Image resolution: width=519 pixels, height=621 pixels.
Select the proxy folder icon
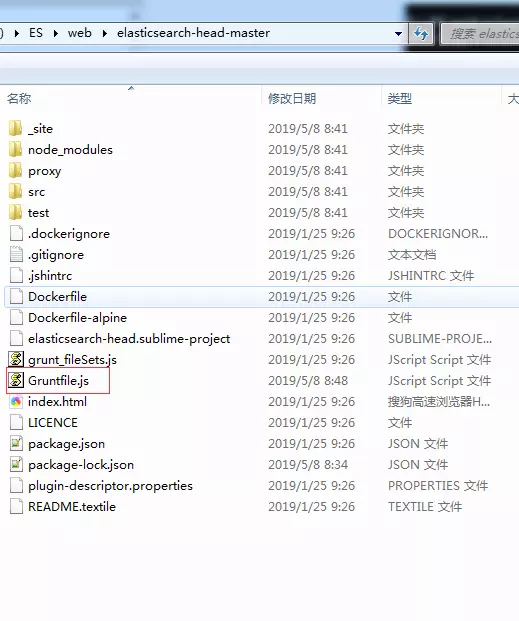tap(16, 171)
